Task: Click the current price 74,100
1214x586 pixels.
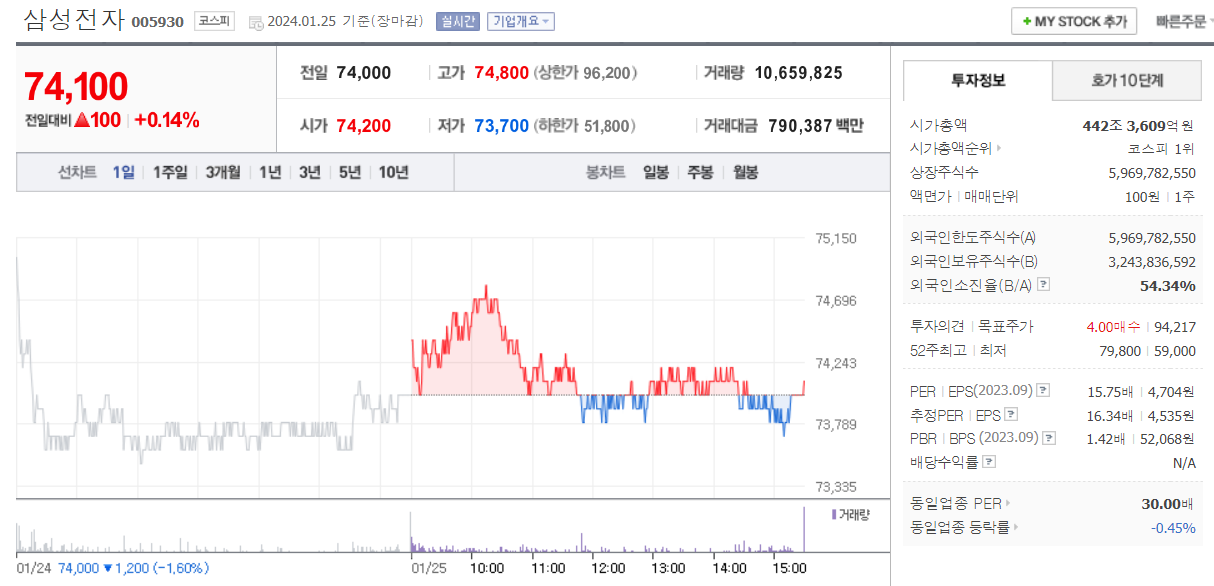Action: (76, 87)
